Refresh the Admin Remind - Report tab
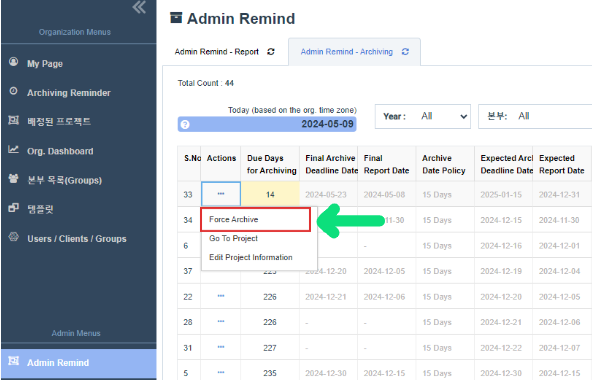The width and height of the screenshot is (592, 380). 271,52
